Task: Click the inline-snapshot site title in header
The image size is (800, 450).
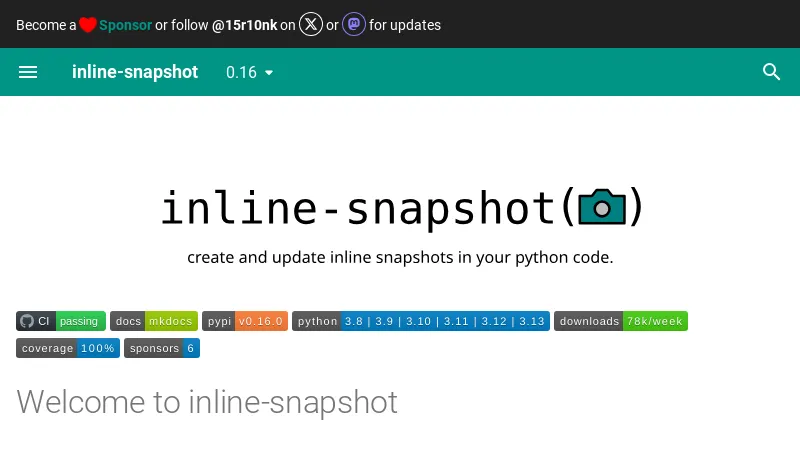Action: 135,72
